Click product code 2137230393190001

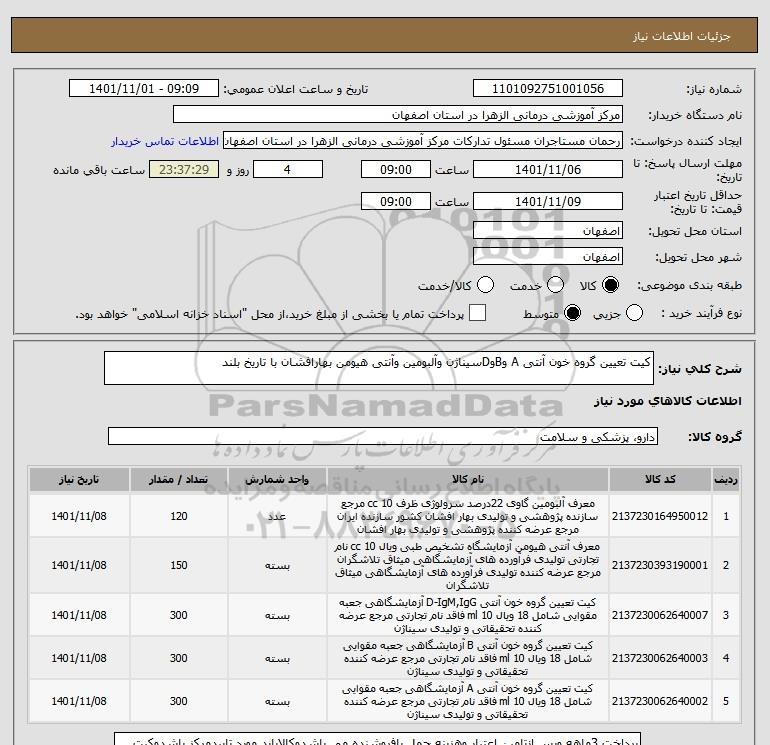pos(660,565)
